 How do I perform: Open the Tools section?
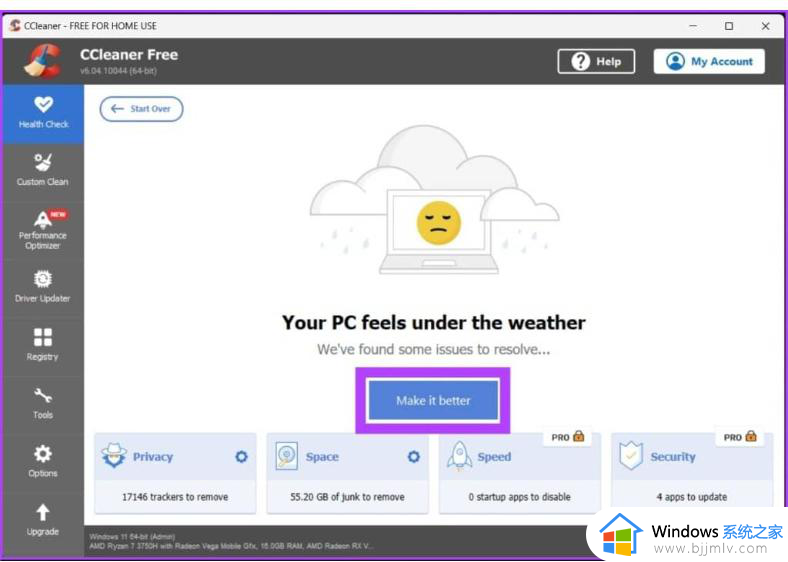coord(43,404)
